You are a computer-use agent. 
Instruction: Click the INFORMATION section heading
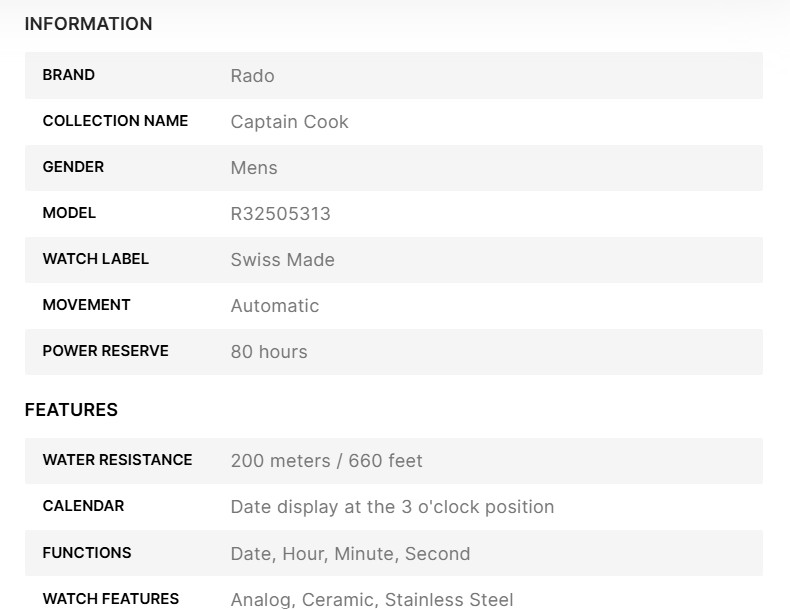click(88, 24)
